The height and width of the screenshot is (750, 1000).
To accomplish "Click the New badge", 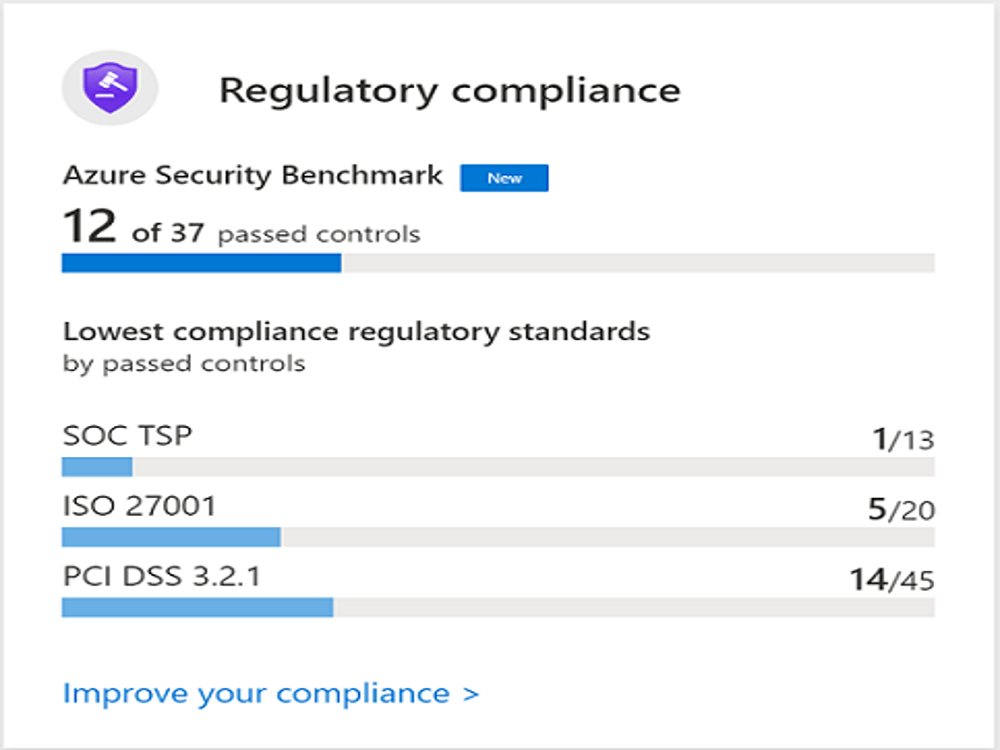I will 505,177.
